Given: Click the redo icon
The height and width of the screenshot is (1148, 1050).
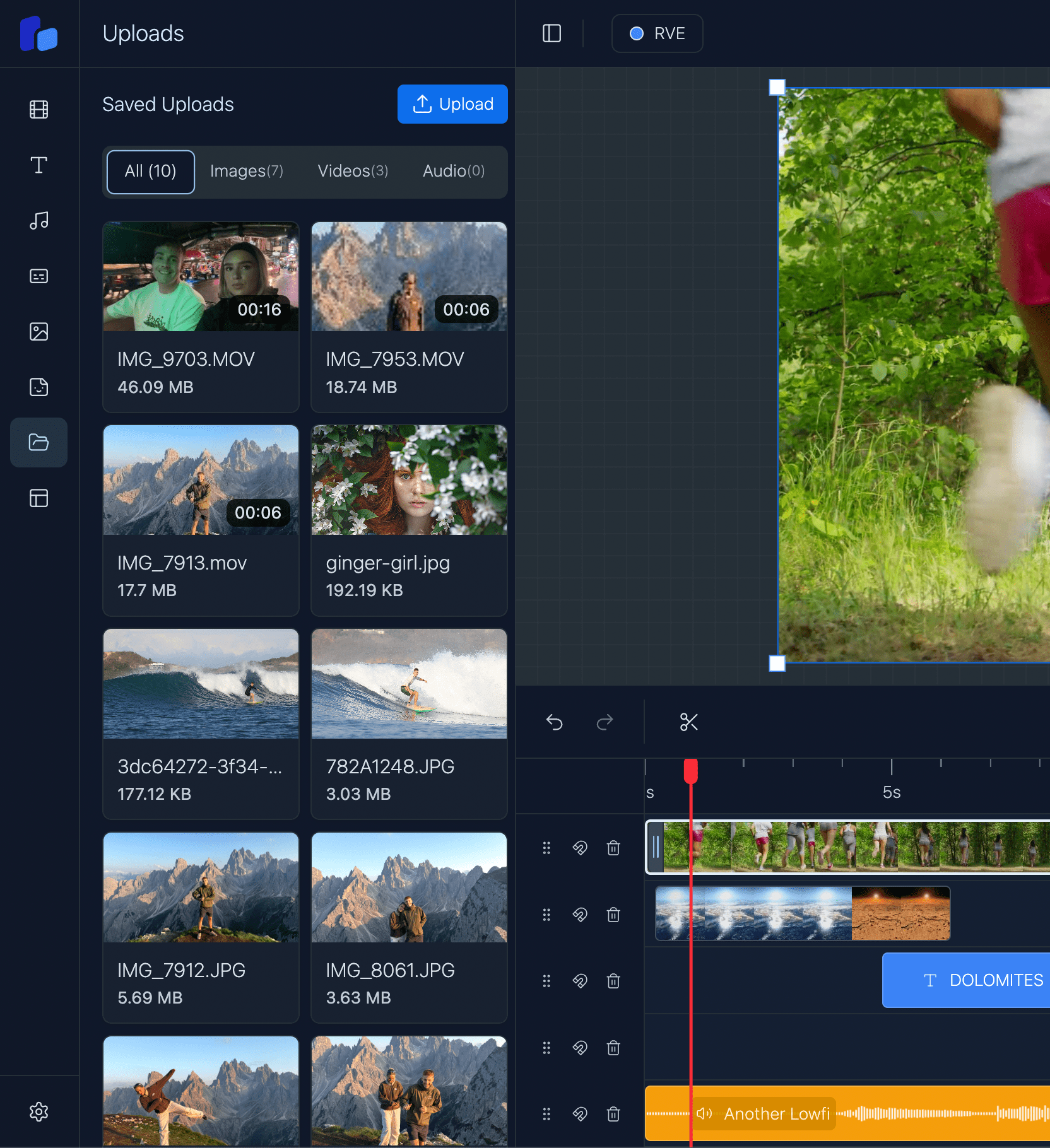Looking at the screenshot, I should click(x=603, y=722).
